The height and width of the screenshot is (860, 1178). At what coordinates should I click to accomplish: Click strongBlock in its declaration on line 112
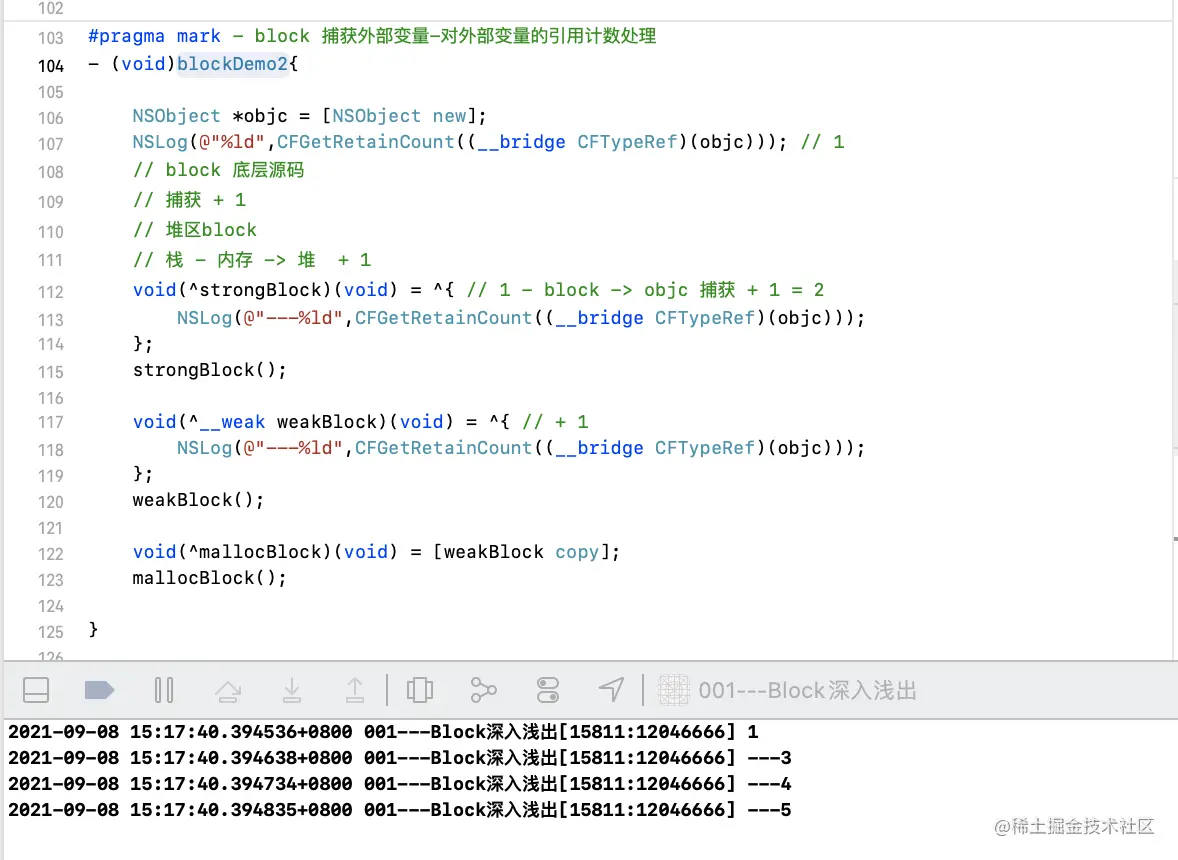pyautogui.click(x=260, y=290)
